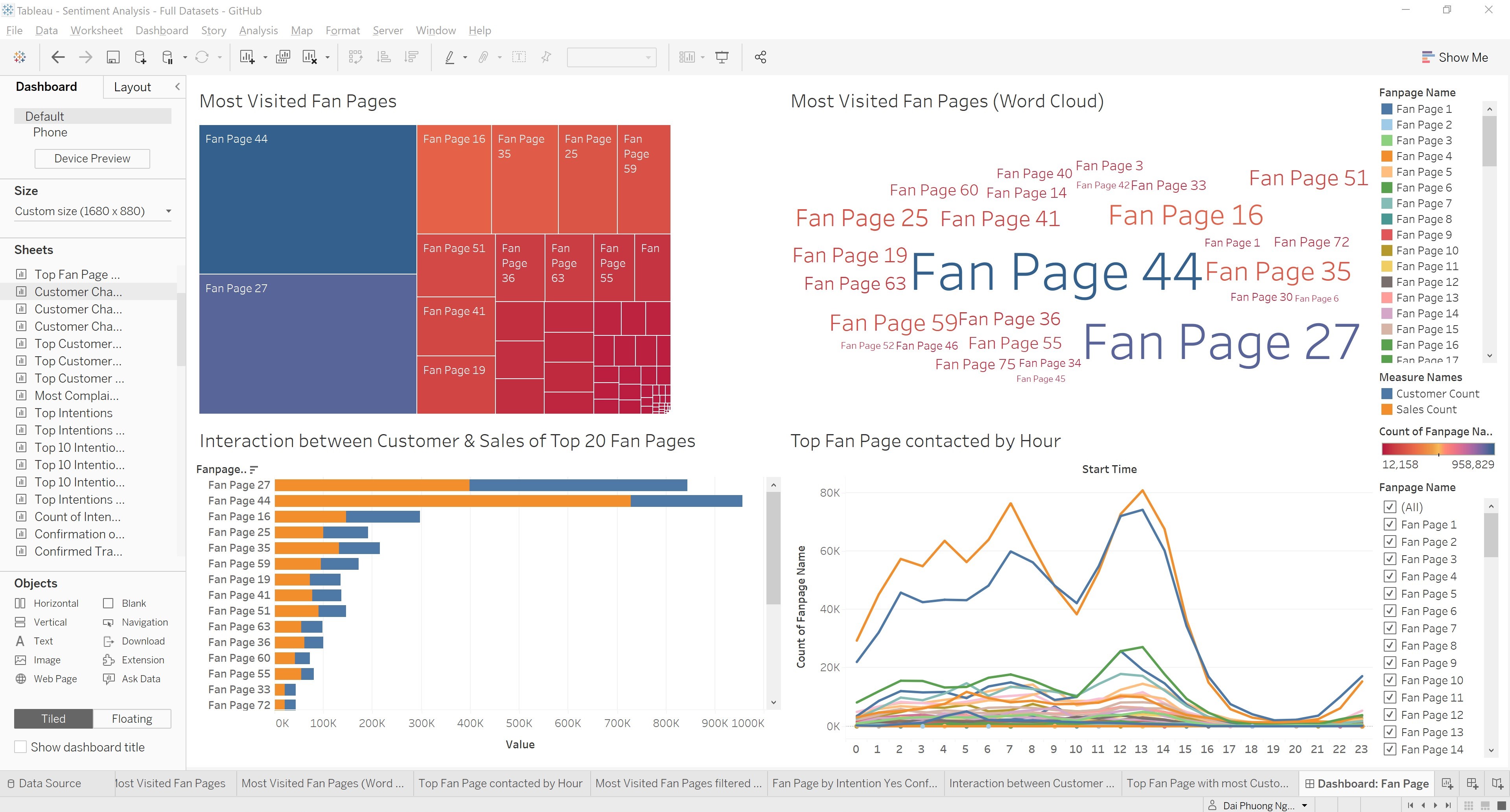Open New Worksheet dropdown arrow in toolbar
1510x812 pixels.
pos(265,57)
